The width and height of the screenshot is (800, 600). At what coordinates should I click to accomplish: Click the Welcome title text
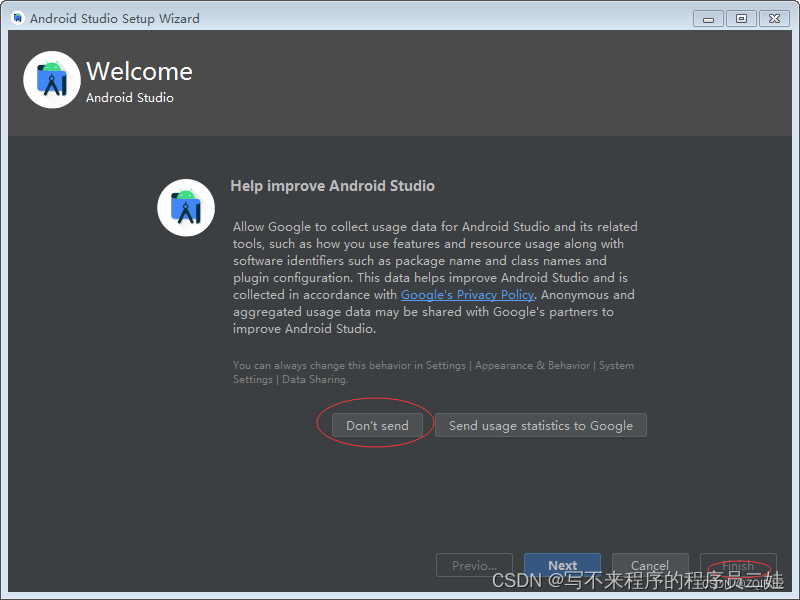pos(139,71)
